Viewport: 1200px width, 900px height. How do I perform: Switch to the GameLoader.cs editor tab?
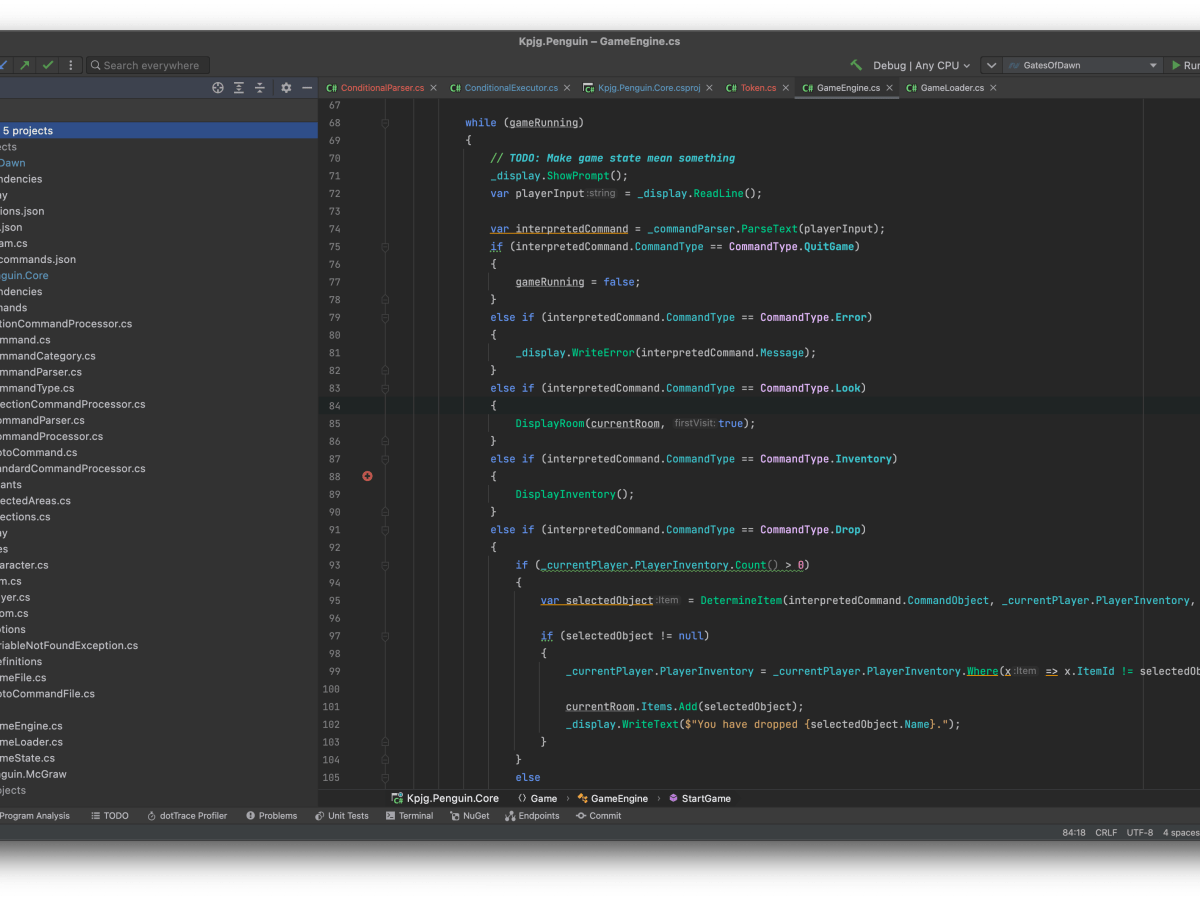951,88
